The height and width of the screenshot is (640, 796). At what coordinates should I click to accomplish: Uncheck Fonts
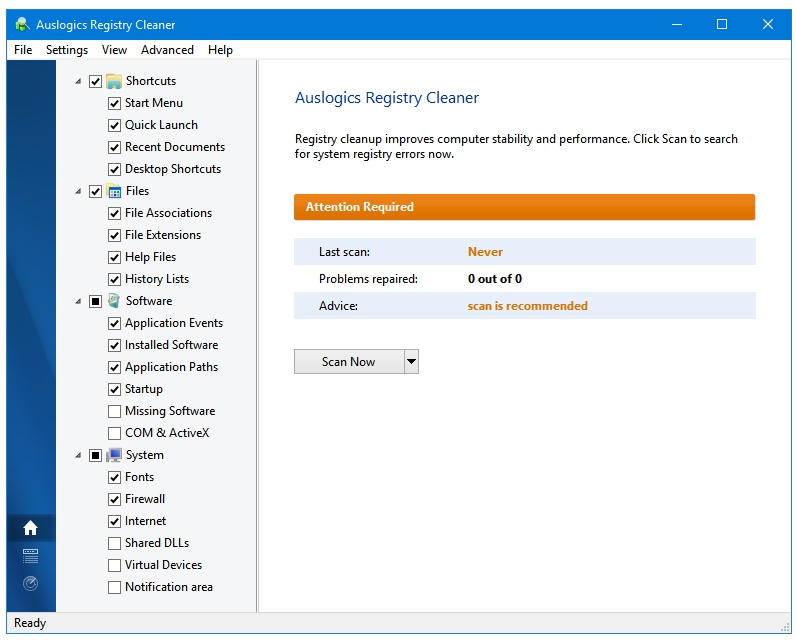click(x=114, y=477)
